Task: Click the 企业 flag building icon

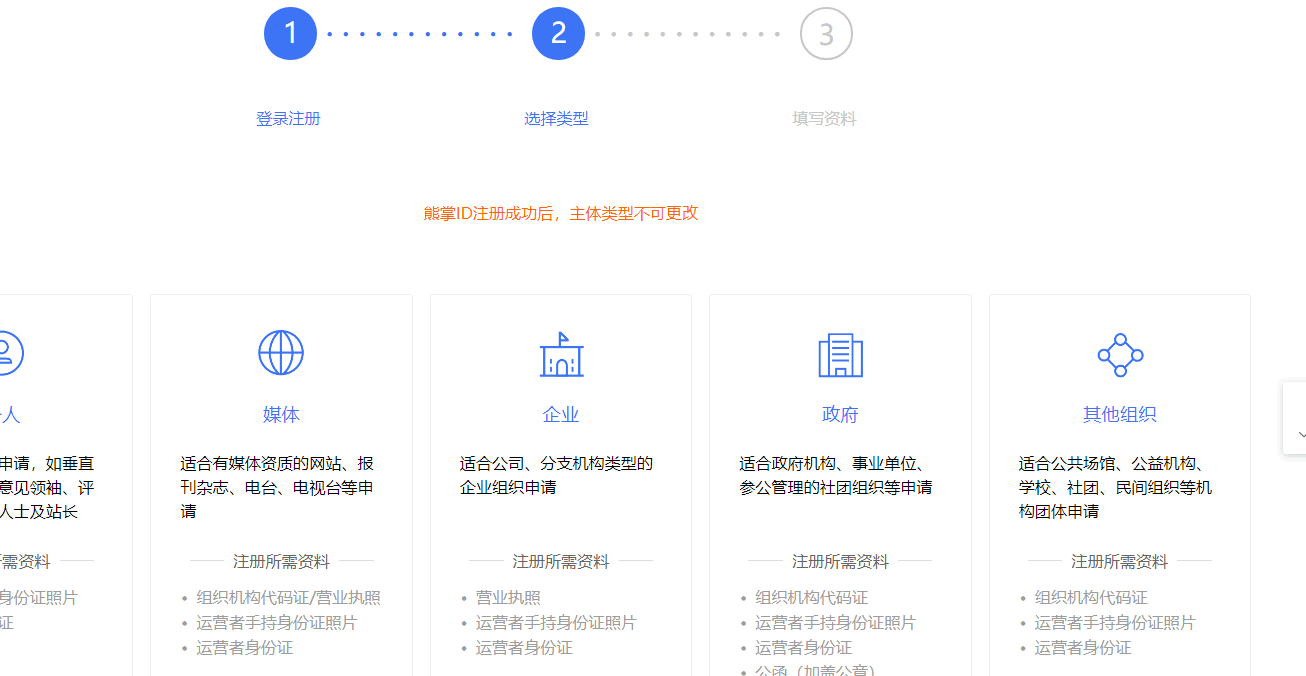Action: tap(560, 352)
